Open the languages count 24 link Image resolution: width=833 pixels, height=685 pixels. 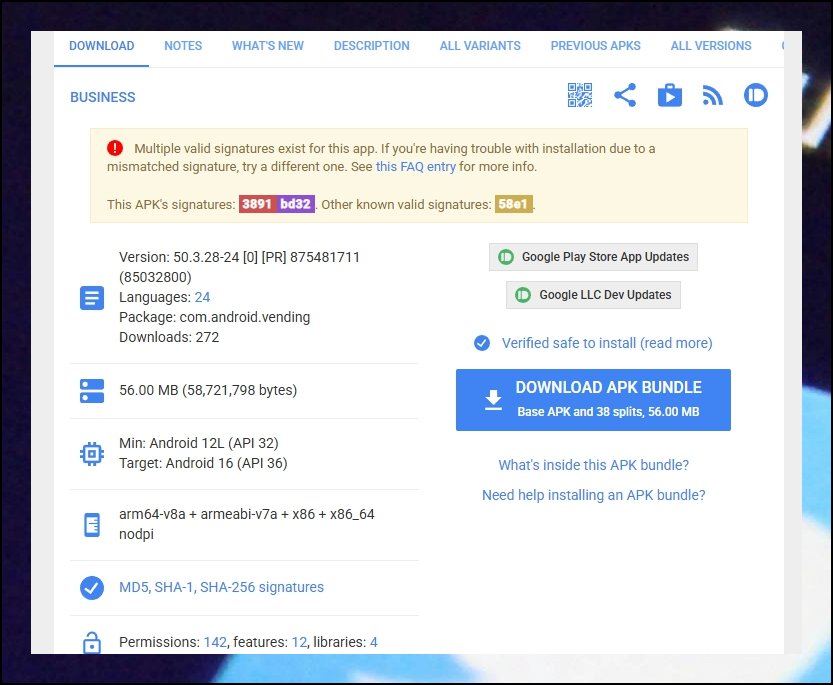click(x=202, y=297)
